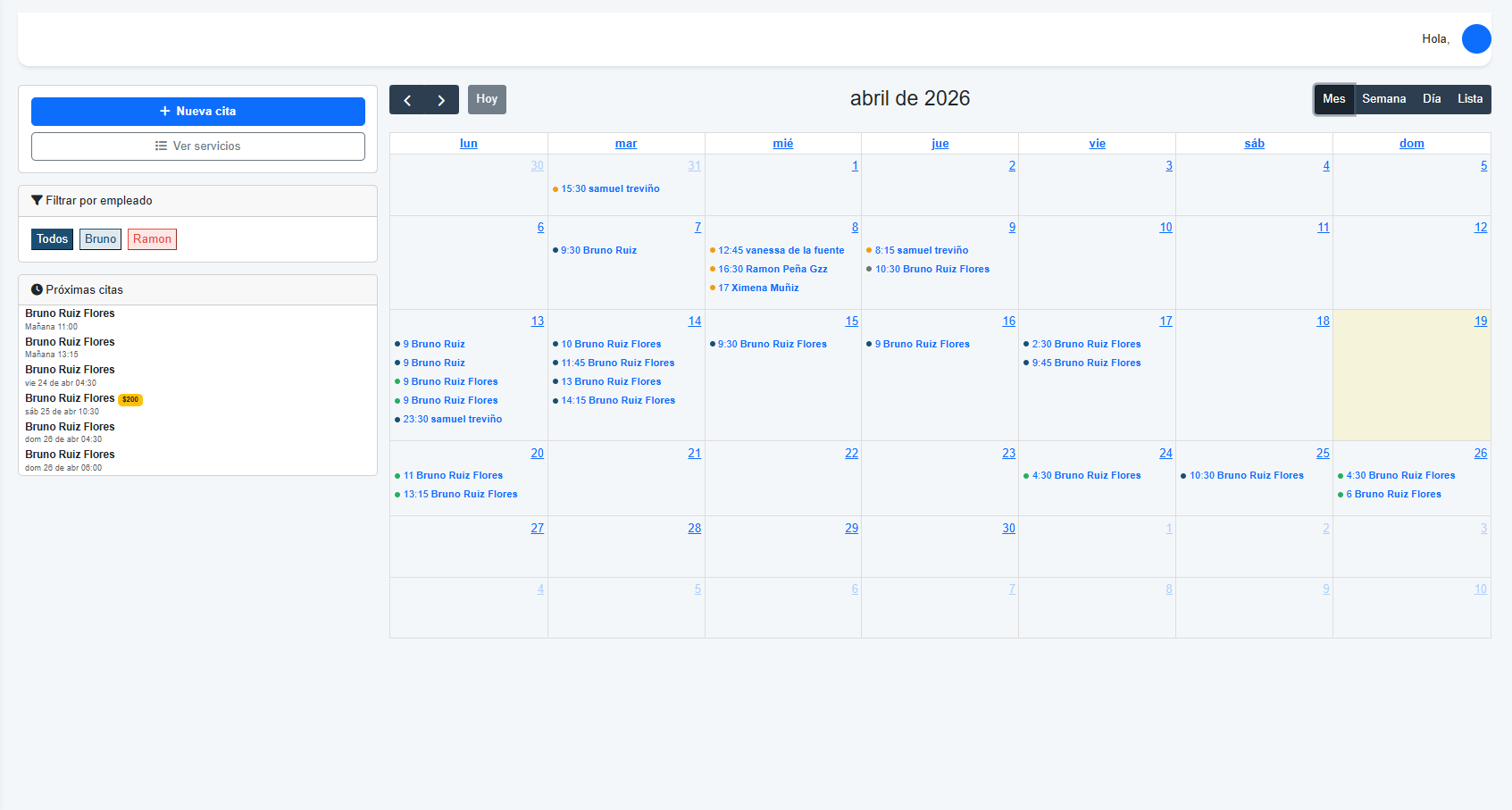Filter appointments by employee Ramon

[152, 239]
